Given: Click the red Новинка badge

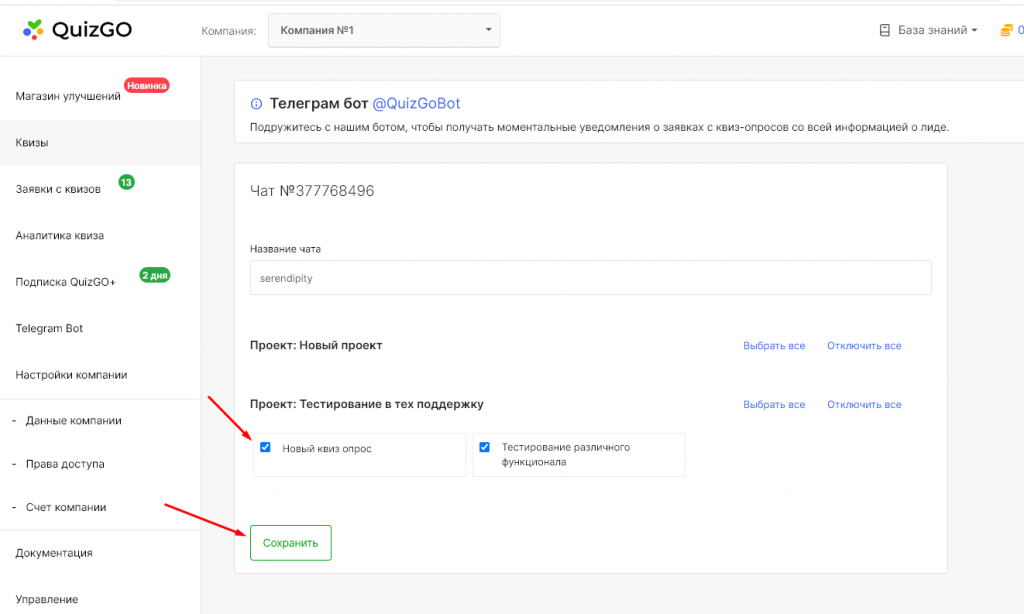Looking at the screenshot, I should pos(147,86).
